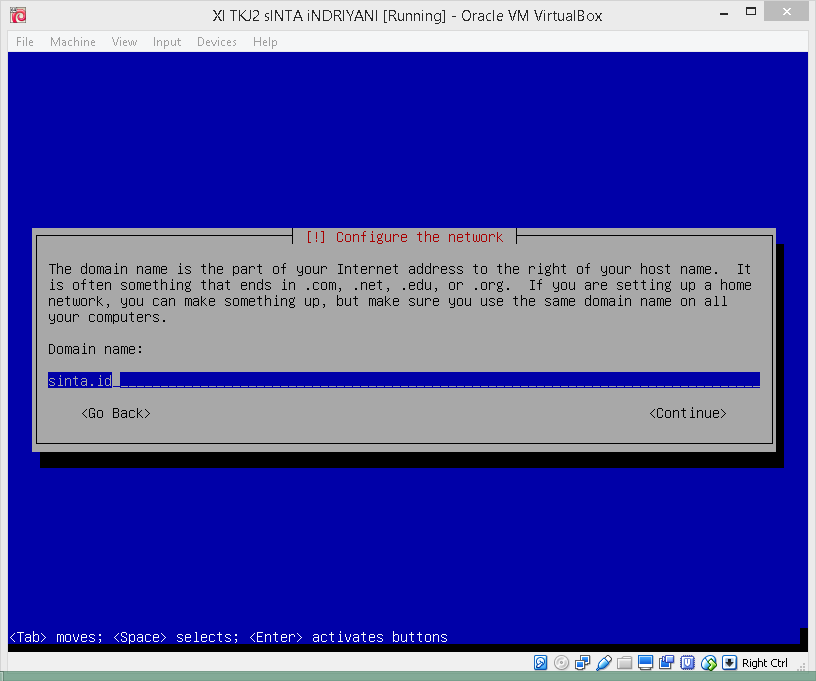Click the optical disc status icon
The height and width of the screenshot is (681, 816).
[561, 662]
